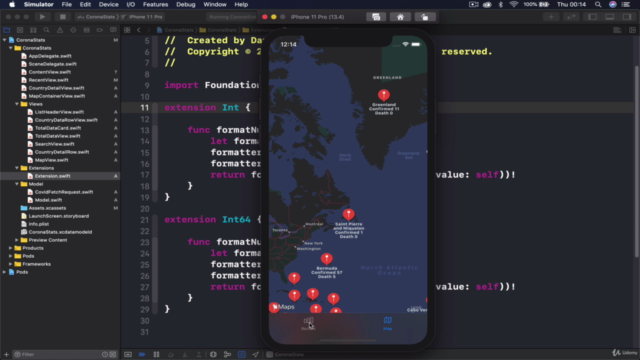Expand the Products folder
The width and height of the screenshot is (640, 360).
coord(11,248)
